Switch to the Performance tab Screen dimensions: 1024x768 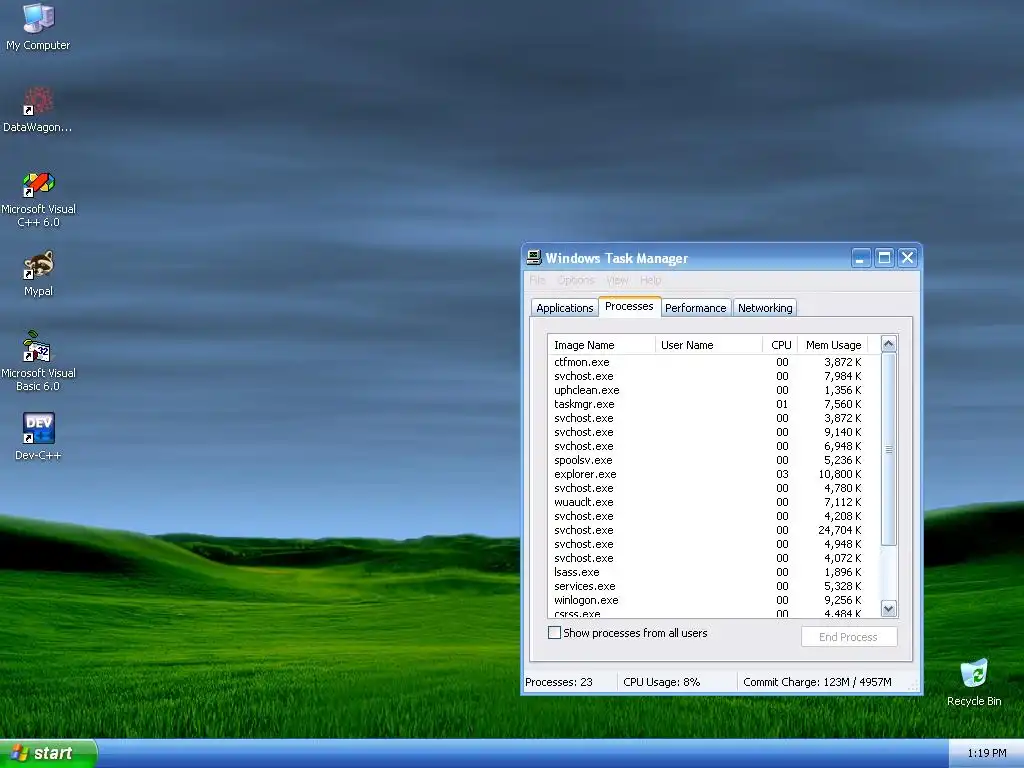click(x=696, y=308)
